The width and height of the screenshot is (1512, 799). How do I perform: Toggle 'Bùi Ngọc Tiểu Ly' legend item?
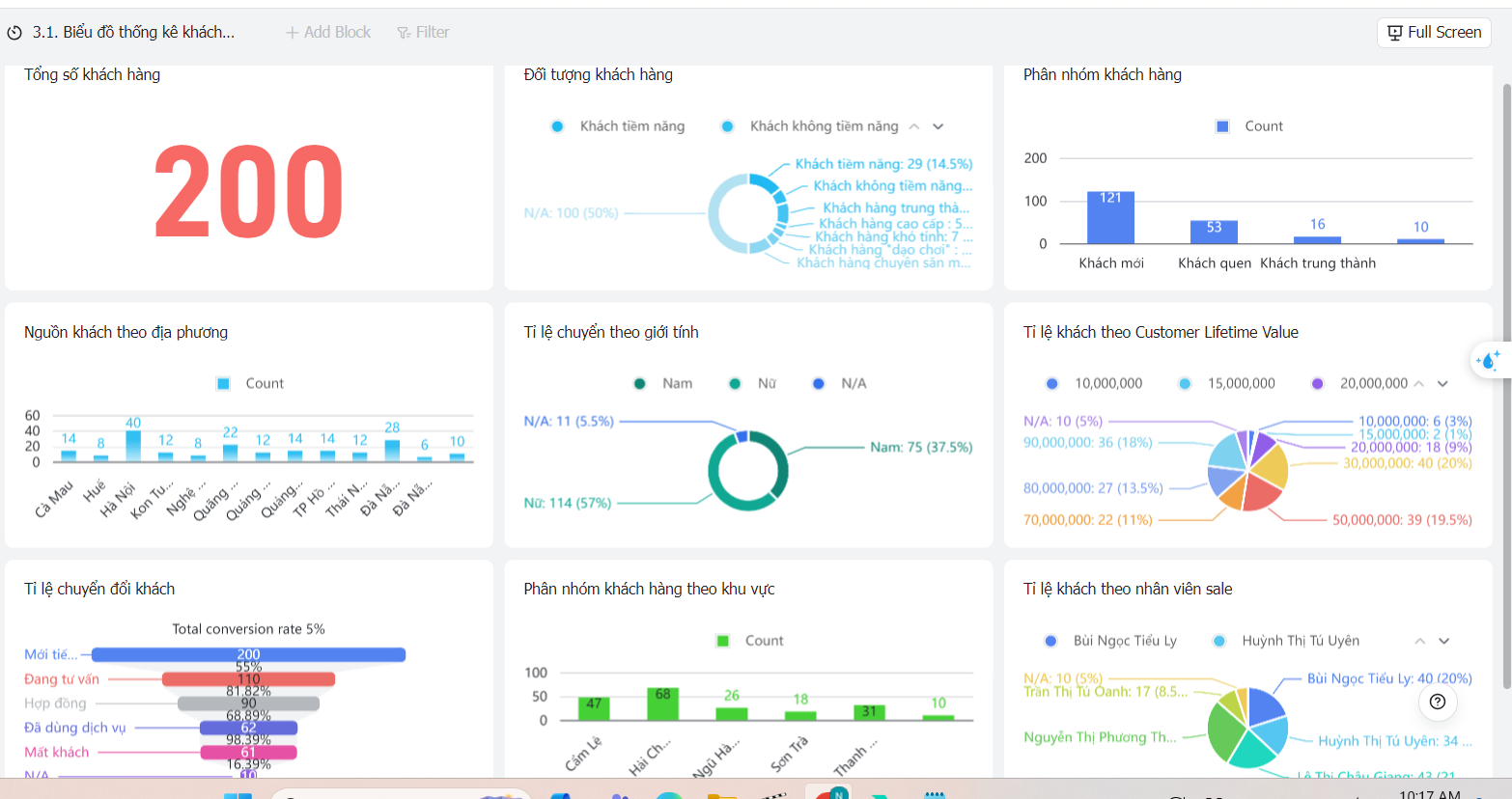pyautogui.click(x=1111, y=641)
